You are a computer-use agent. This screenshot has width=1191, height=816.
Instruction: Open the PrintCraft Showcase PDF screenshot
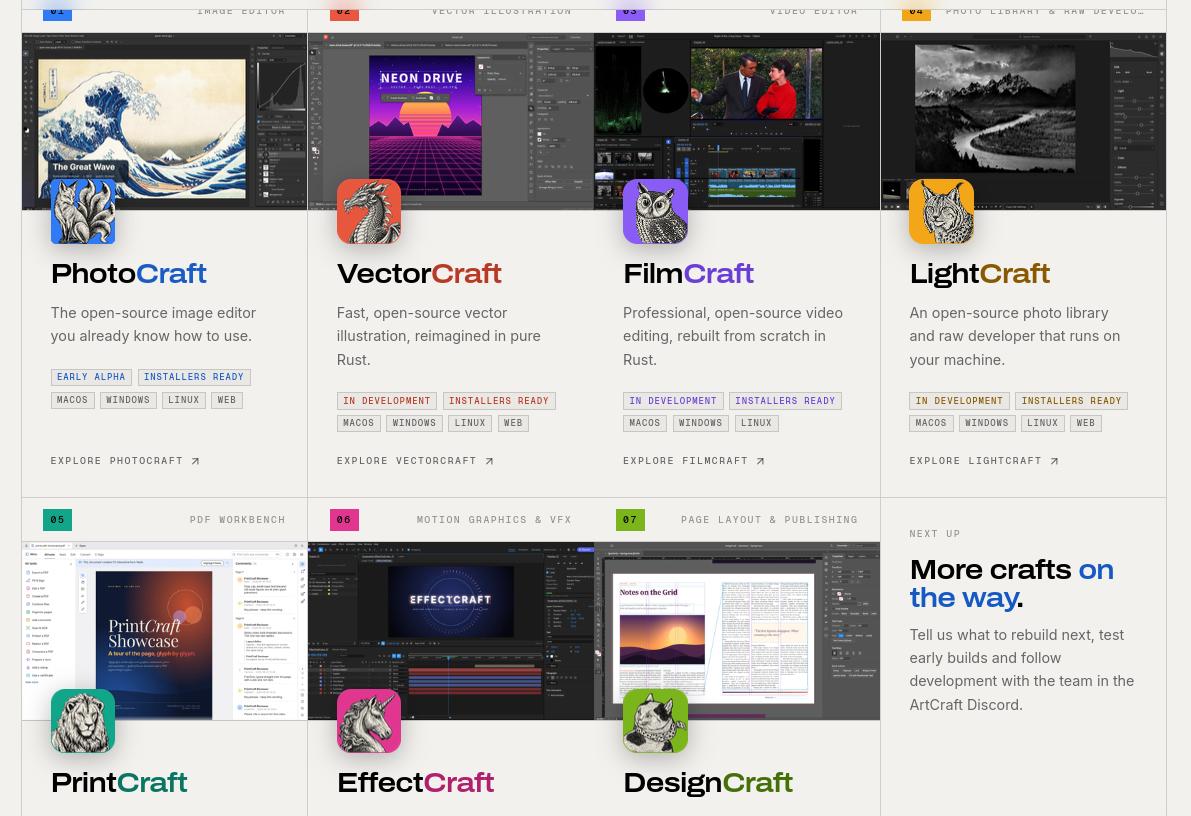[x=165, y=631]
